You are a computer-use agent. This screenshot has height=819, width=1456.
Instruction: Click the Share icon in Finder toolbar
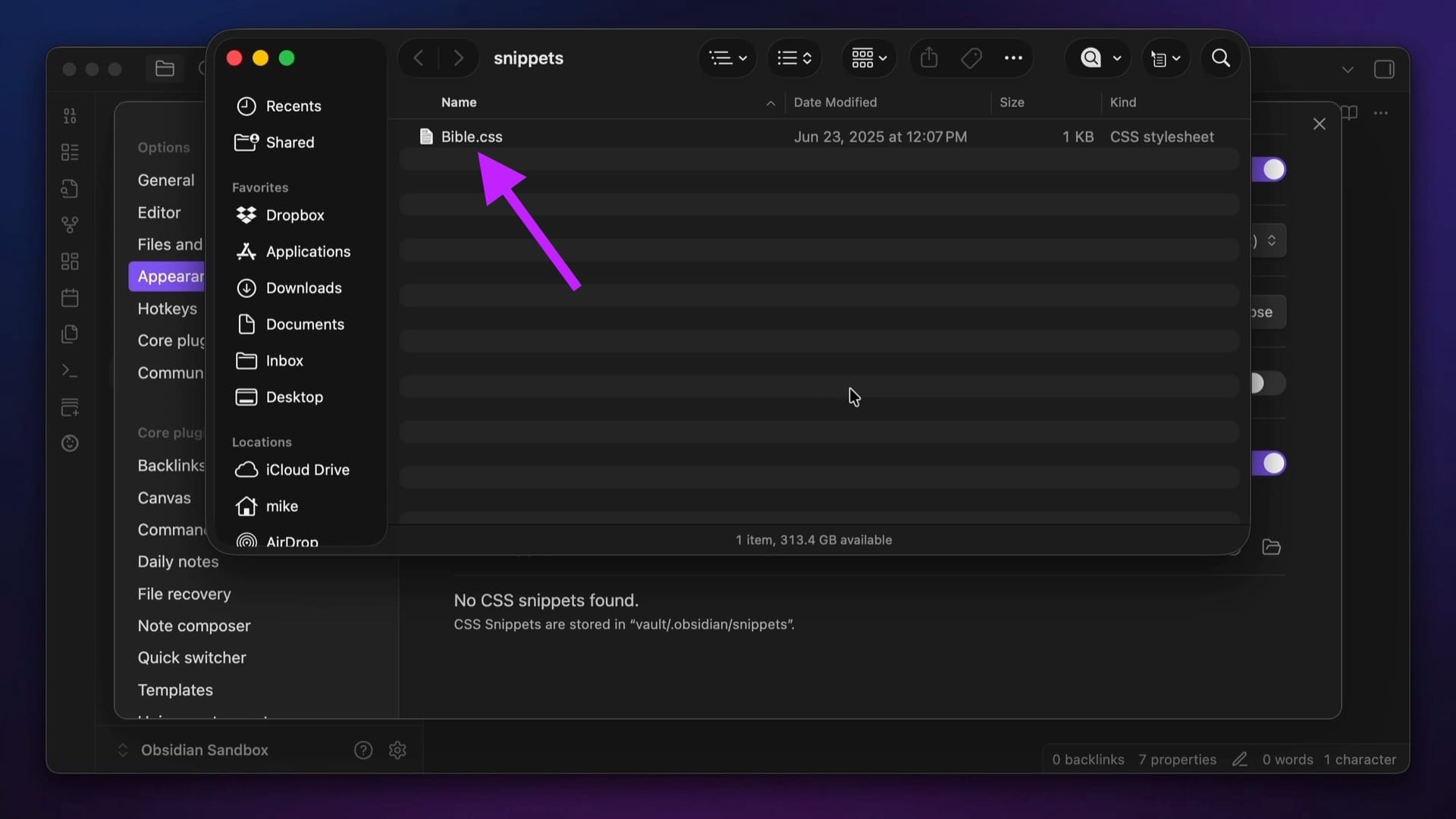929,58
